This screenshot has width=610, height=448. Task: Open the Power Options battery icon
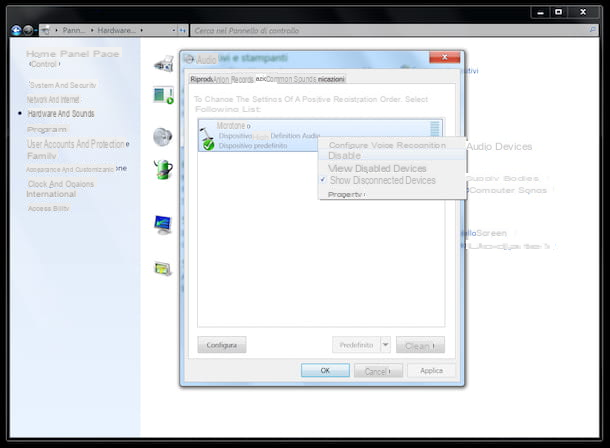[163, 170]
